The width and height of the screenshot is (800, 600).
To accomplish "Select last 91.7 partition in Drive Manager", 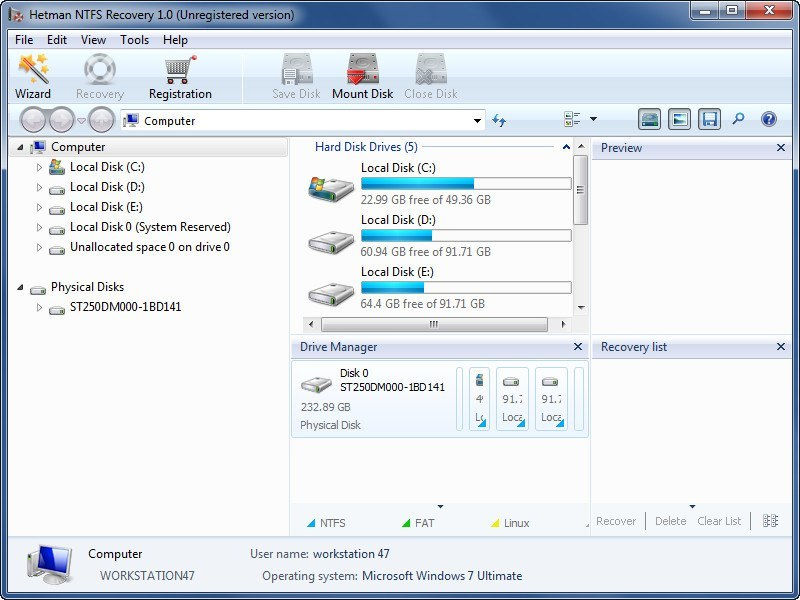I will click(551, 399).
